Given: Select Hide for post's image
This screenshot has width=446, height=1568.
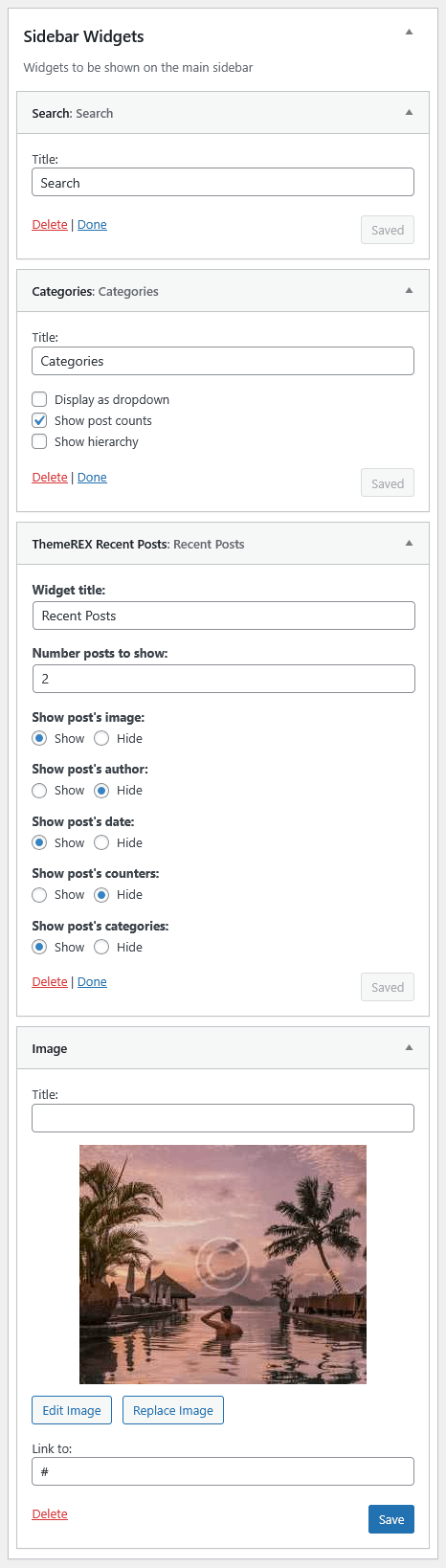Looking at the screenshot, I should [x=101, y=738].
